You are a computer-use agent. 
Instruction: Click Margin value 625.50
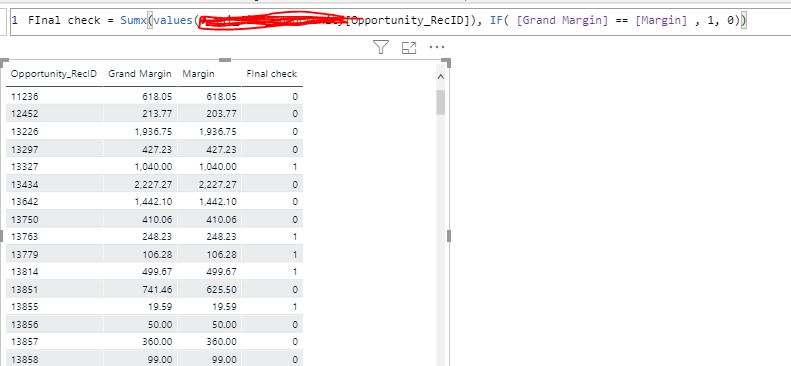pos(221,289)
